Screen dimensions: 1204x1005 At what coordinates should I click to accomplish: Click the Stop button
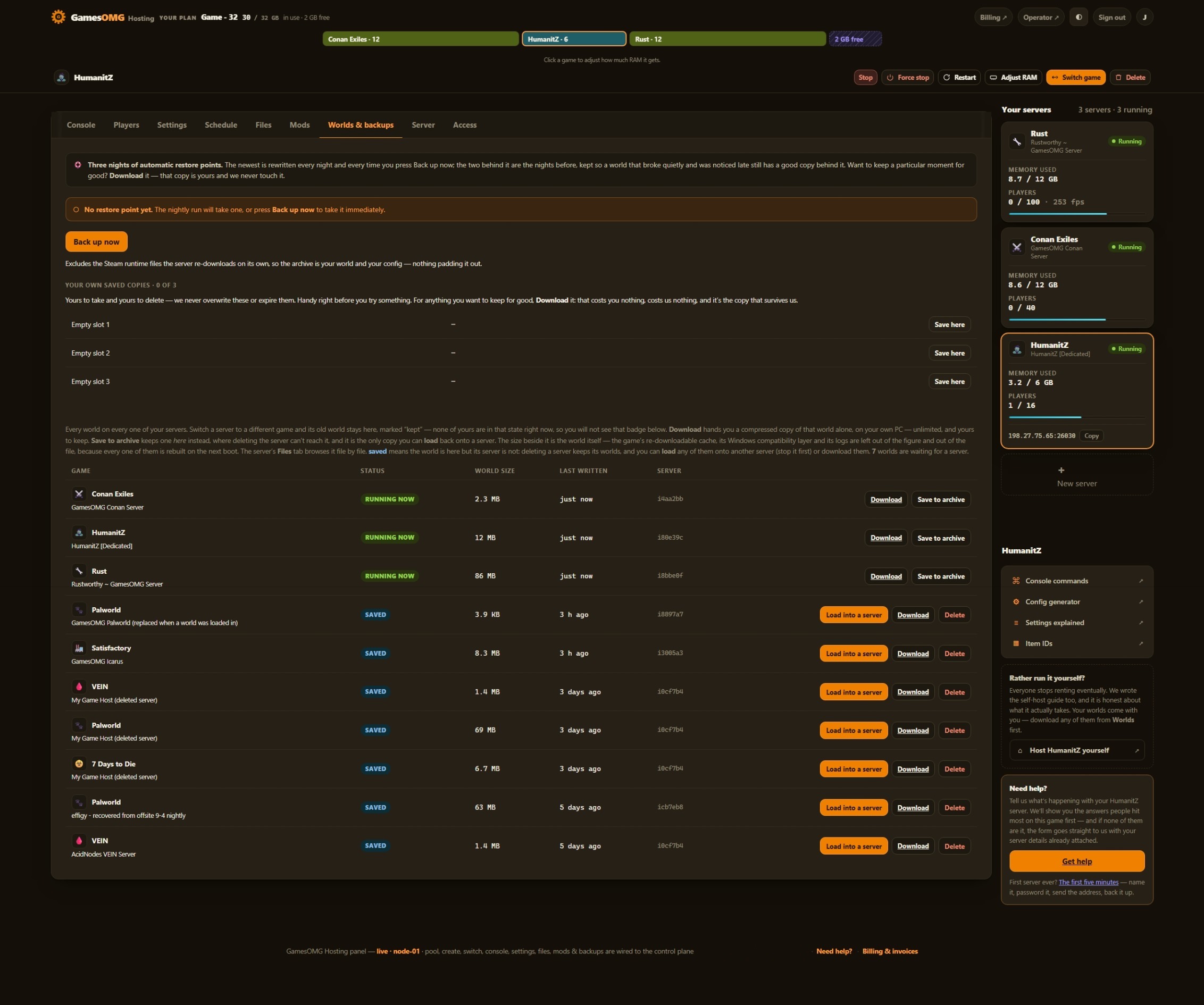(x=865, y=78)
